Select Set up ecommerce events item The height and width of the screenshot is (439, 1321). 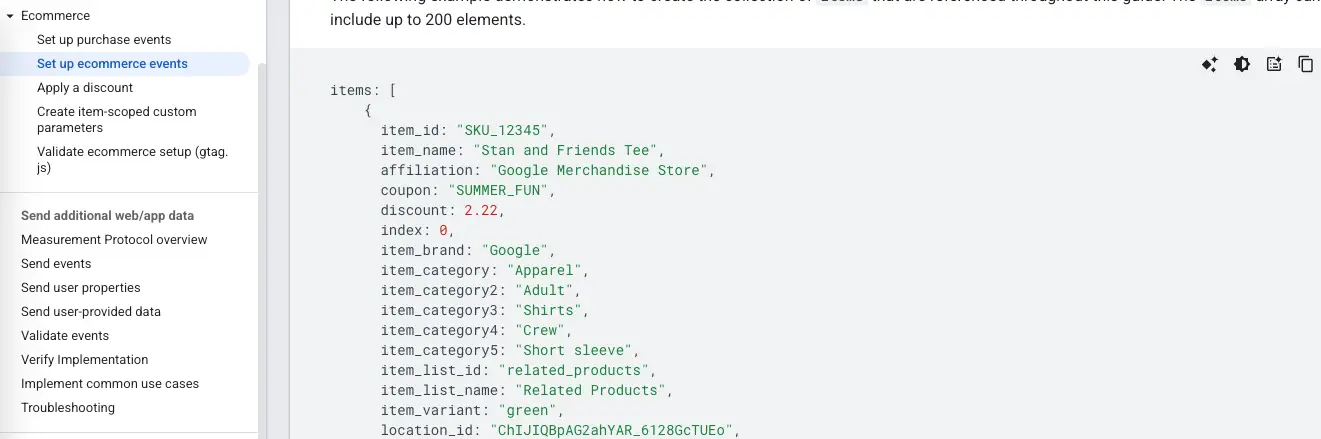coord(112,64)
